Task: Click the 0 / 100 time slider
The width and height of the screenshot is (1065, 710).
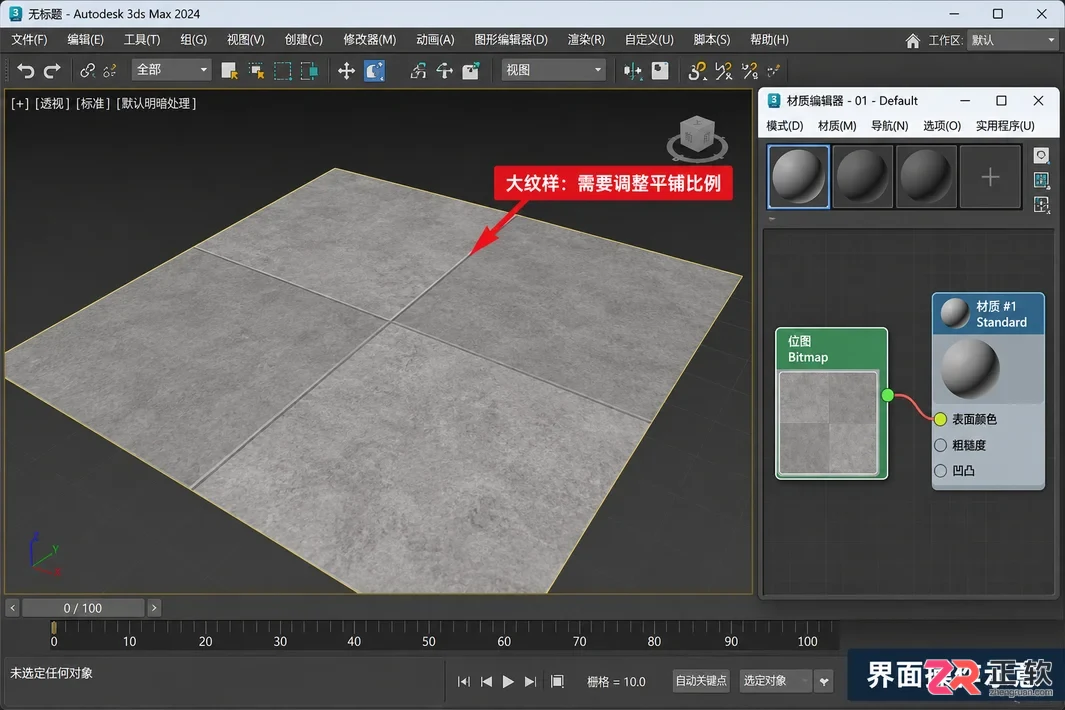Action: [83, 608]
